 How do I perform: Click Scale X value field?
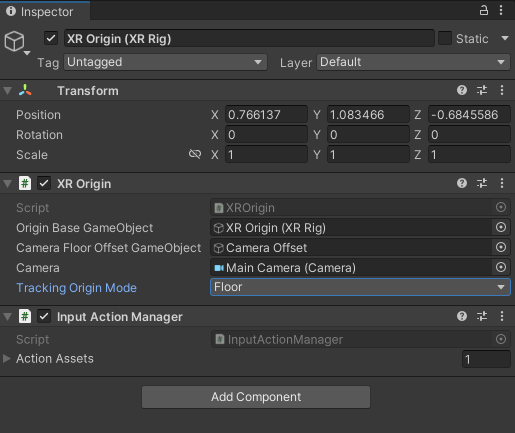(x=266, y=155)
